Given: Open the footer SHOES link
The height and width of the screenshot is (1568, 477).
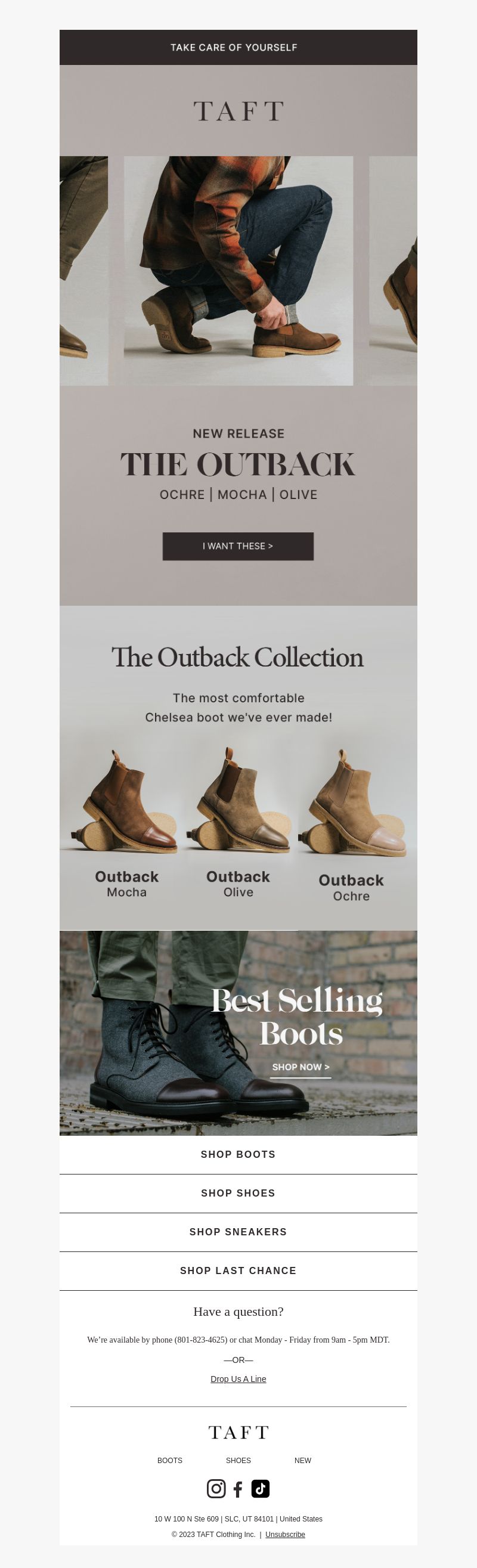Looking at the screenshot, I should click(x=238, y=1460).
